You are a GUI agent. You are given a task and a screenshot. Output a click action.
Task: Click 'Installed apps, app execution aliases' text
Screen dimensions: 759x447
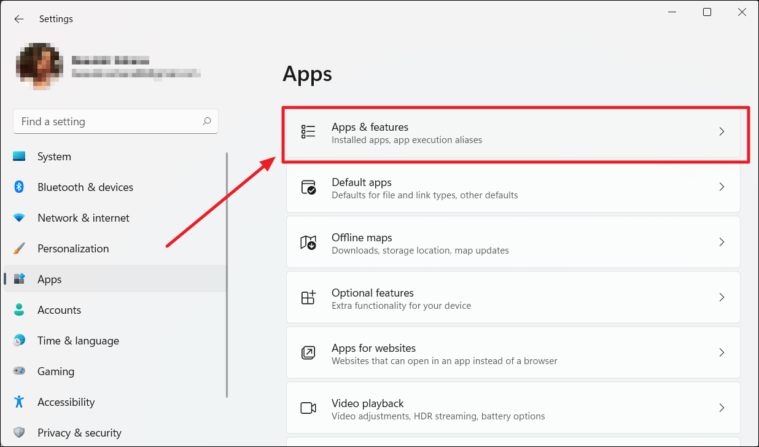tap(407, 140)
